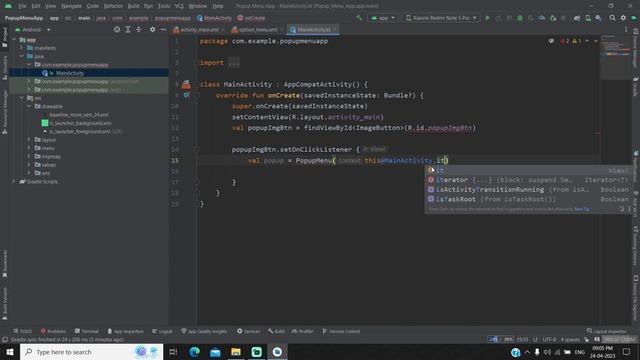640x360 pixels.
Task: Collapse the app module in project tree
Action: point(14,40)
